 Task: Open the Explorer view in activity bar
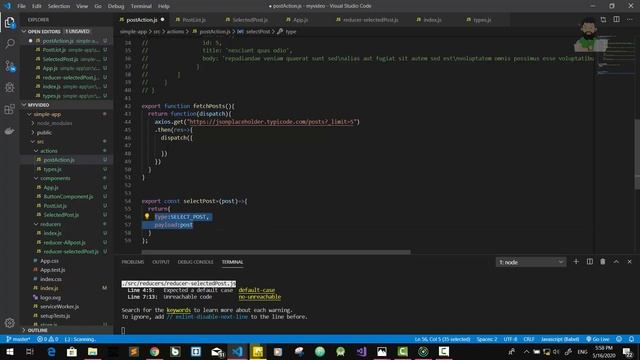pos(10,22)
